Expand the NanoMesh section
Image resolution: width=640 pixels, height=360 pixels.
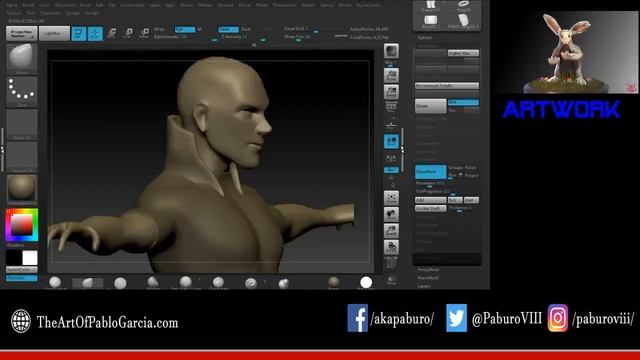428,278
